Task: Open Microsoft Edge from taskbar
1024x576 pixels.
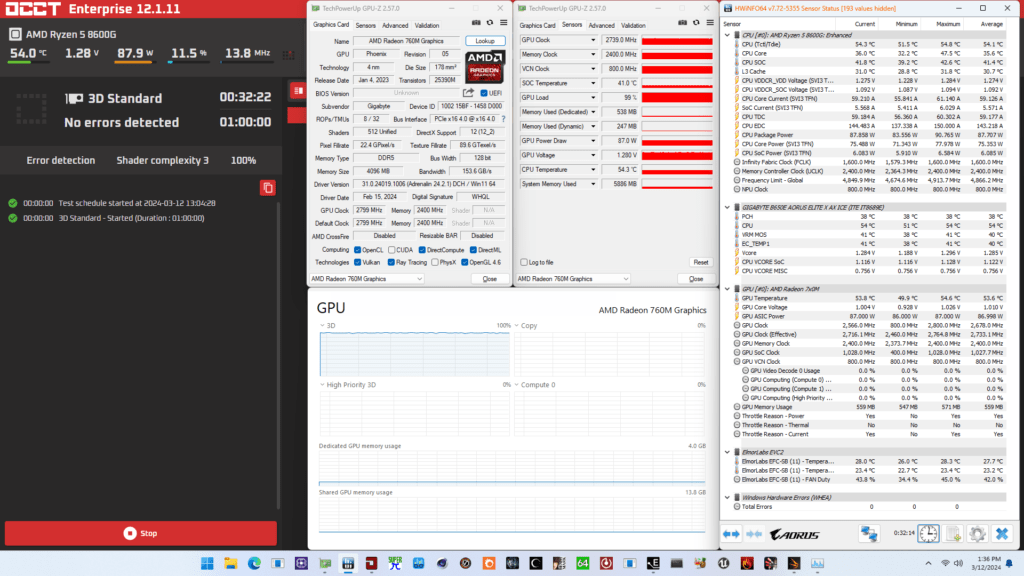Action: tap(254, 563)
